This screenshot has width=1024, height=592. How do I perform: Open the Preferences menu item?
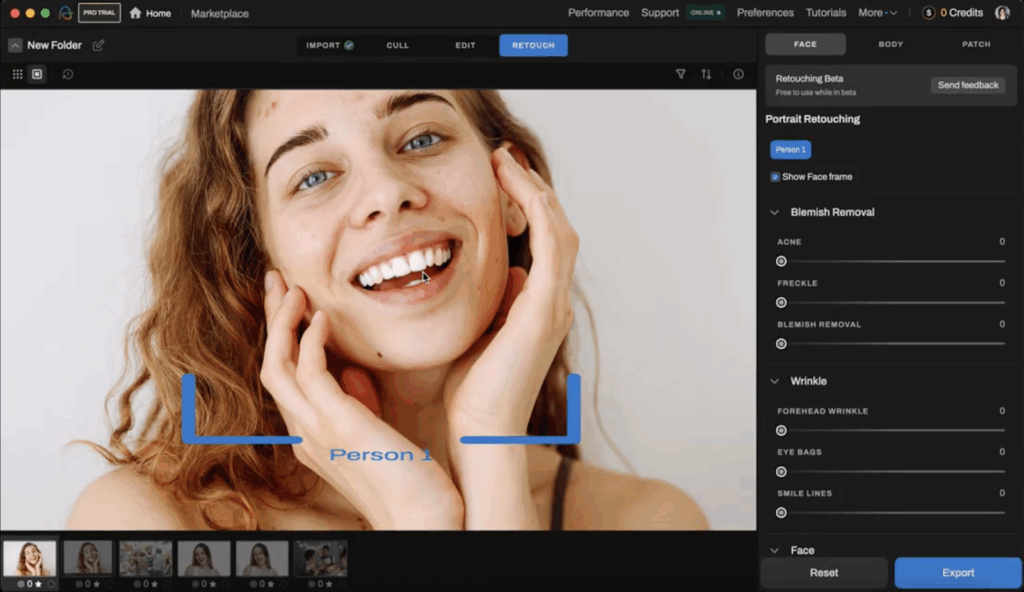click(x=764, y=12)
